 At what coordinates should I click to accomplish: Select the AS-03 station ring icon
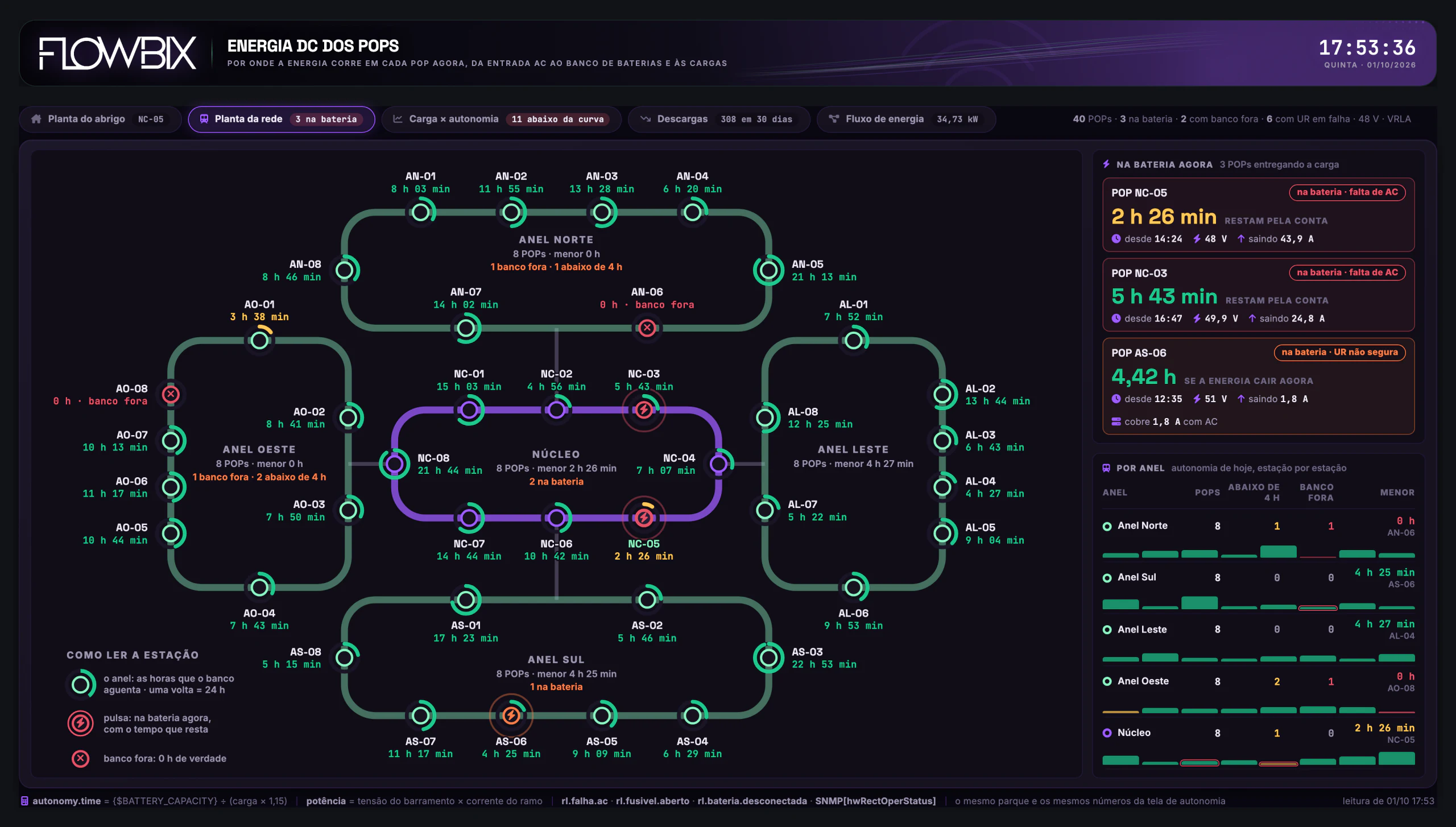768,658
